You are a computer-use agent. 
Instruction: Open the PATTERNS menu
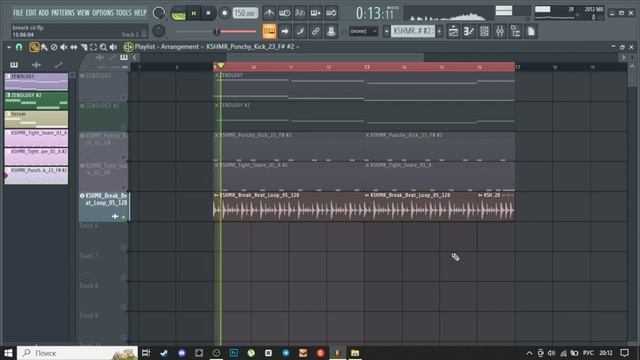pyautogui.click(x=63, y=13)
